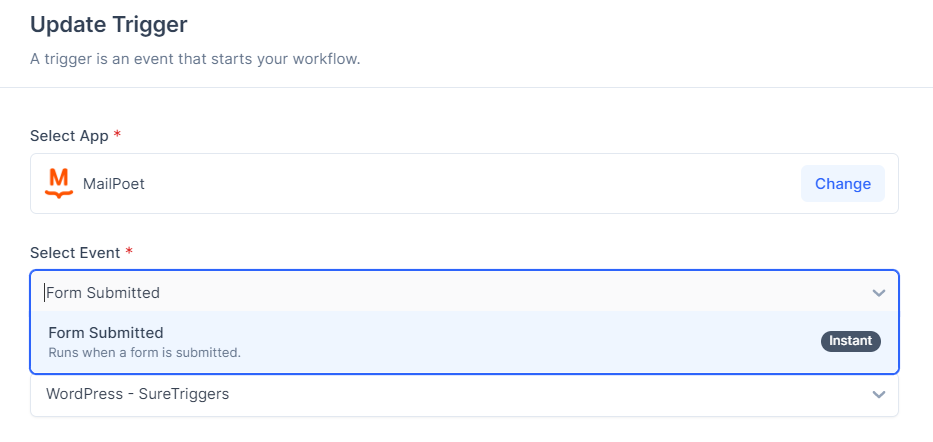This screenshot has height=442, width=933.
Task: Click red asterisk beside Select Event
Action: coord(129,252)
